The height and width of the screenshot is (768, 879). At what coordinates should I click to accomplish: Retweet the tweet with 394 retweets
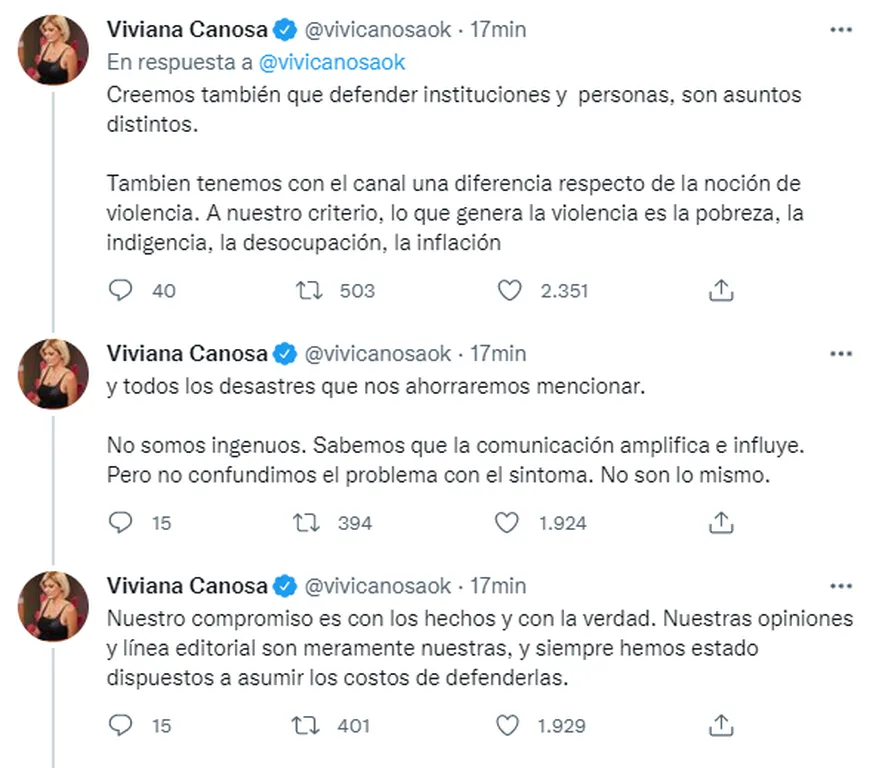click(312, 523)
